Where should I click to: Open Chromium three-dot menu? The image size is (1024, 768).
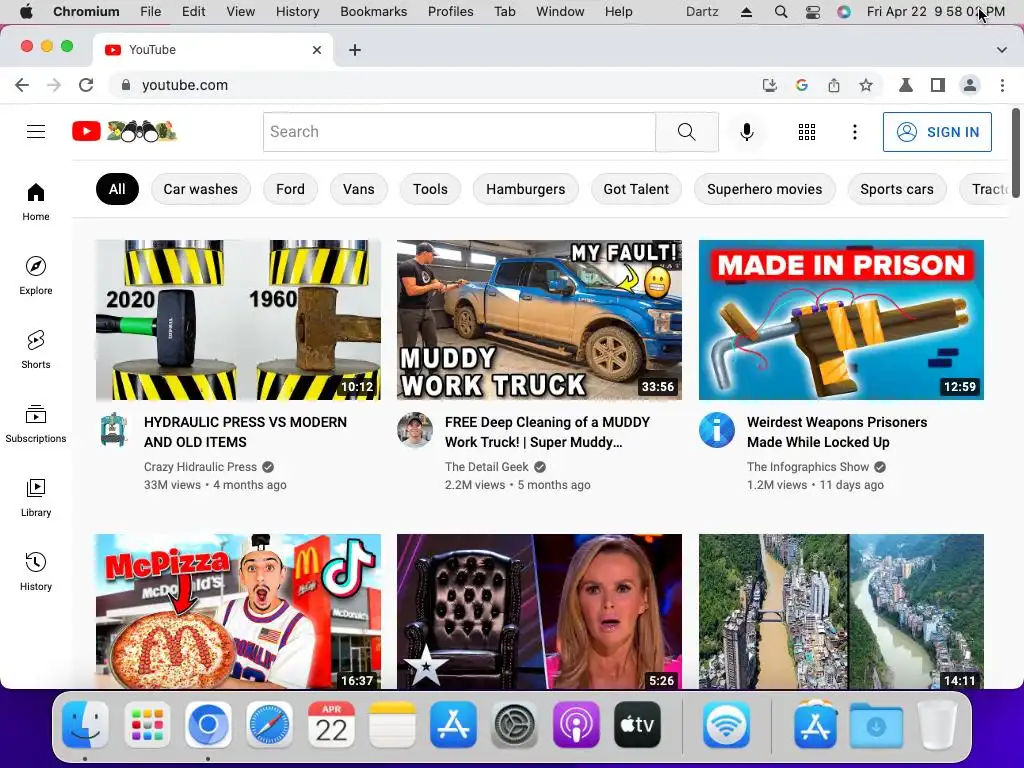[1002, 85]
